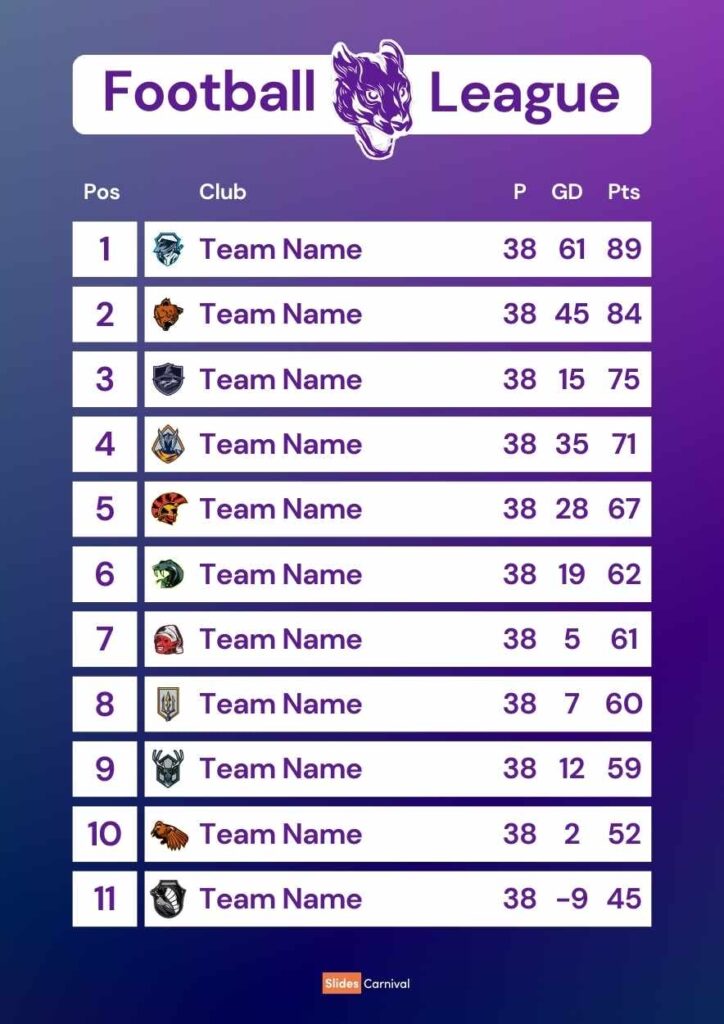Select the brown beaver team logo
The height and width of the screenshot is (1024, 724).
point(168,834)
